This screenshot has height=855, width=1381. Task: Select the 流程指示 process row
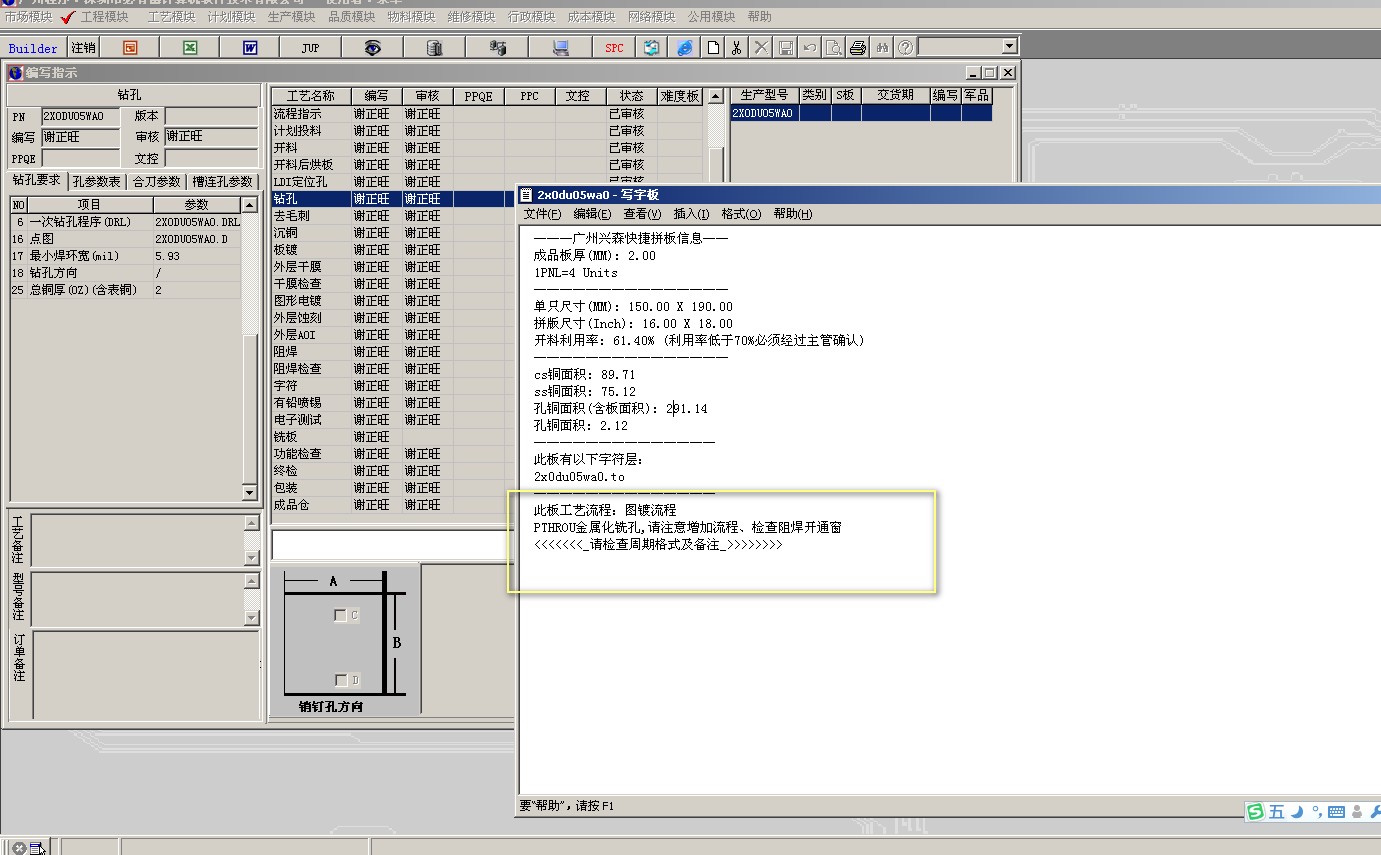(x=488, y=114)
